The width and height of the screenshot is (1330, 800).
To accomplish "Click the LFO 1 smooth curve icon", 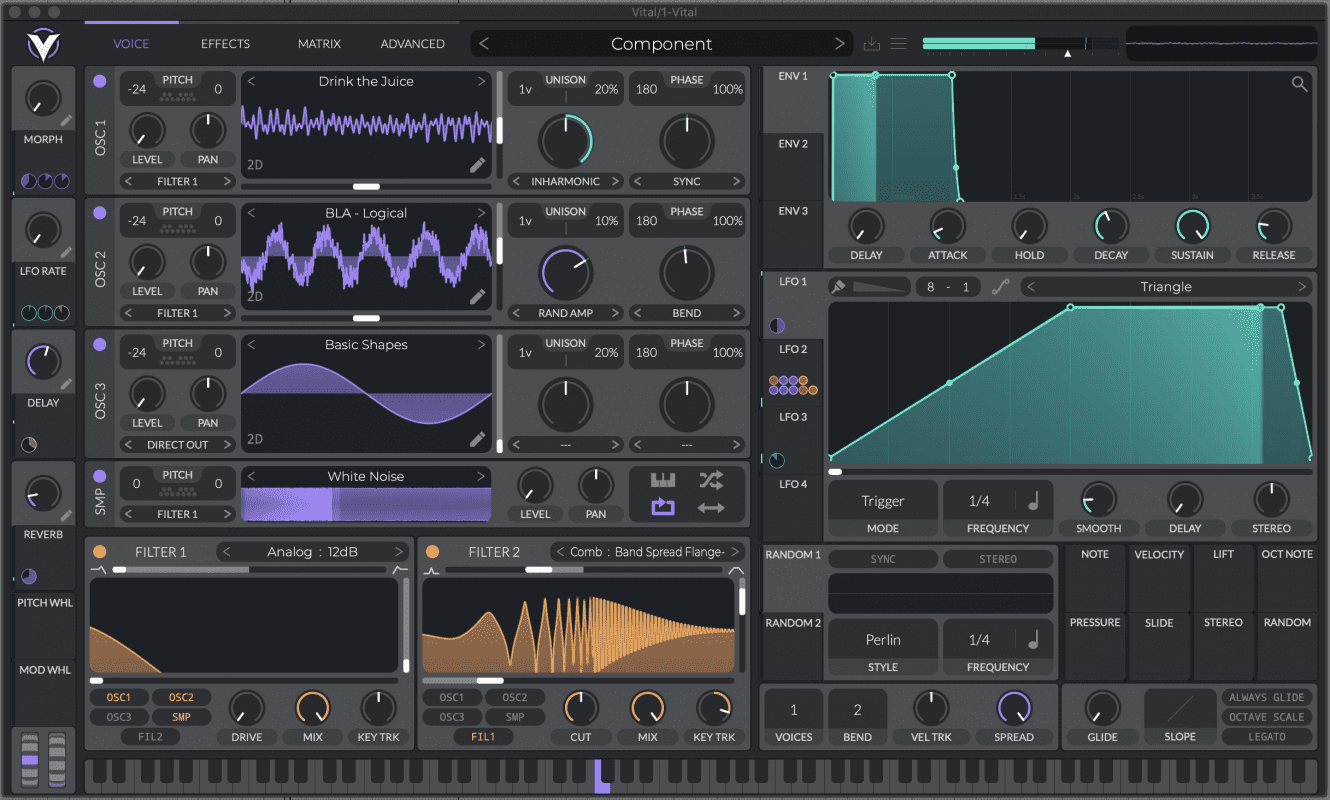I will [x=1000, y=287].
